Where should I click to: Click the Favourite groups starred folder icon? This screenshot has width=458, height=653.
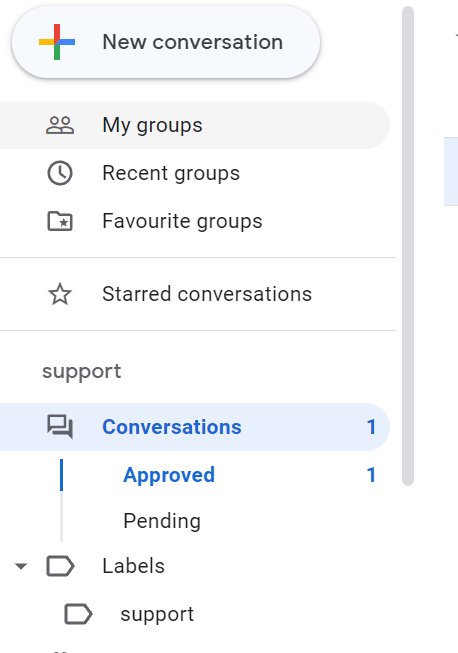pos(60,221)
